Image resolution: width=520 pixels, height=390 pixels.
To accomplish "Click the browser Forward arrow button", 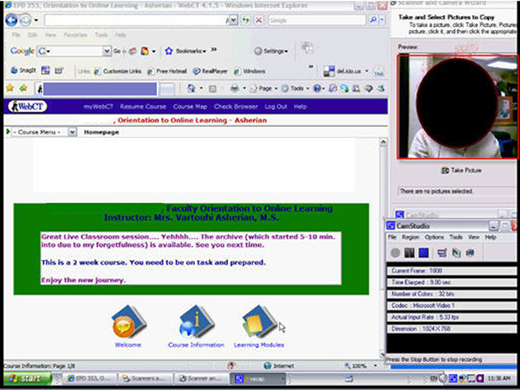I will click(x=25, y=21).
